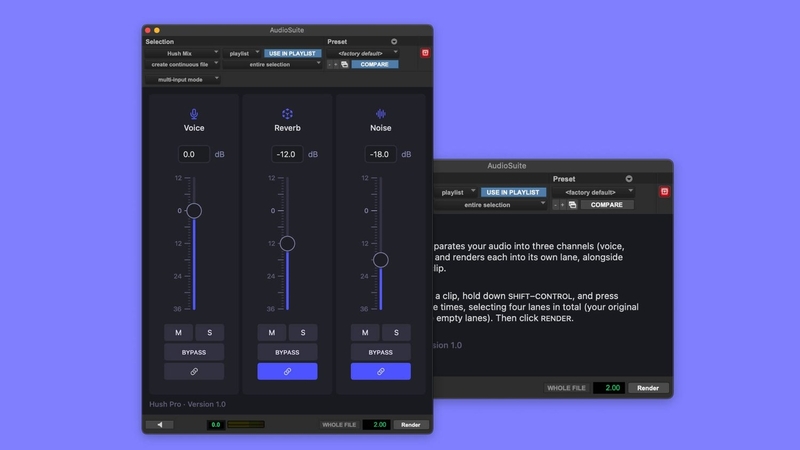Open entire selection dropdown in back window
800x450 pixels.
(490, 205)
